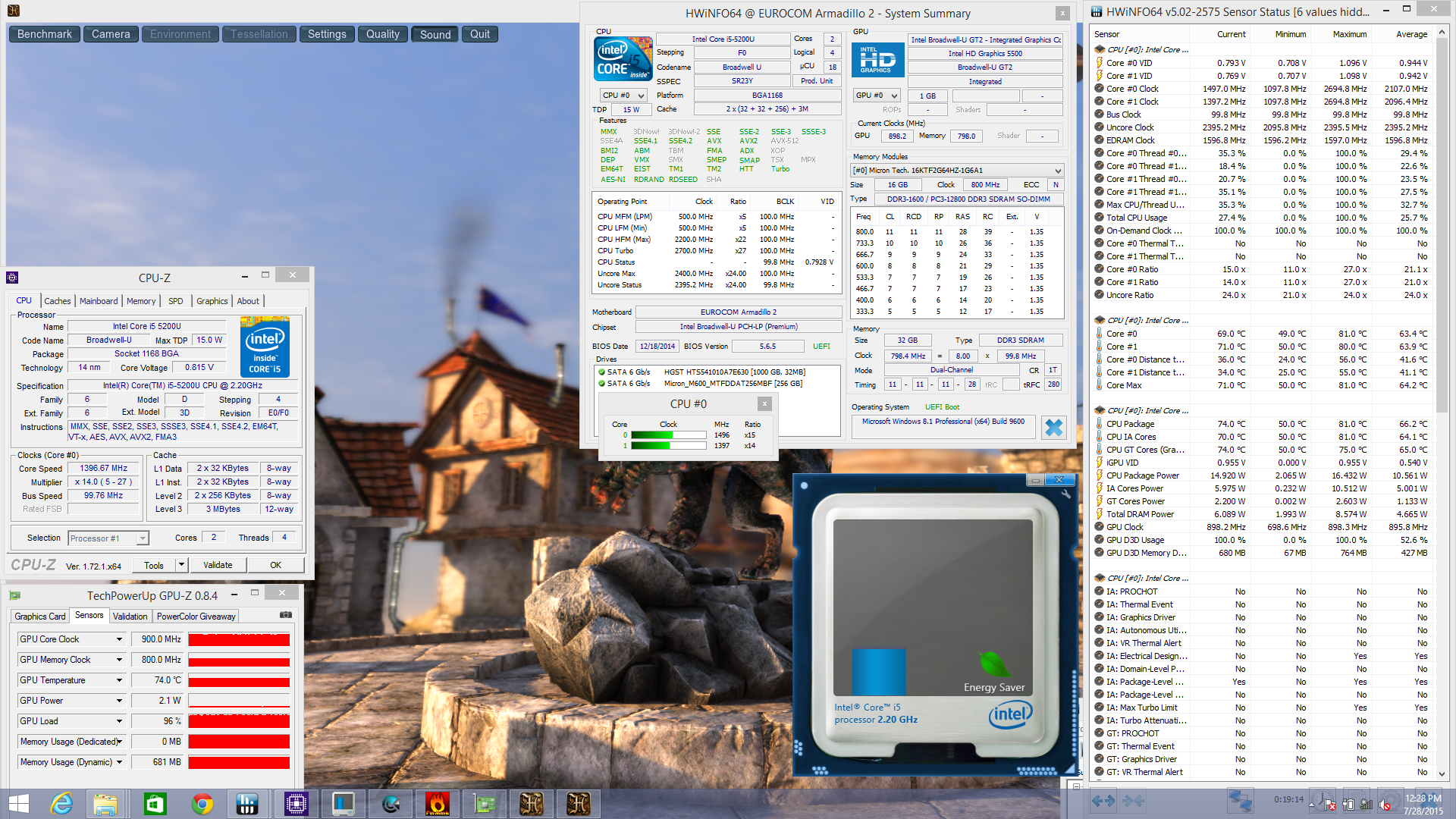Open the GPU Core Clock sensor dropdown

click(120, 639)
